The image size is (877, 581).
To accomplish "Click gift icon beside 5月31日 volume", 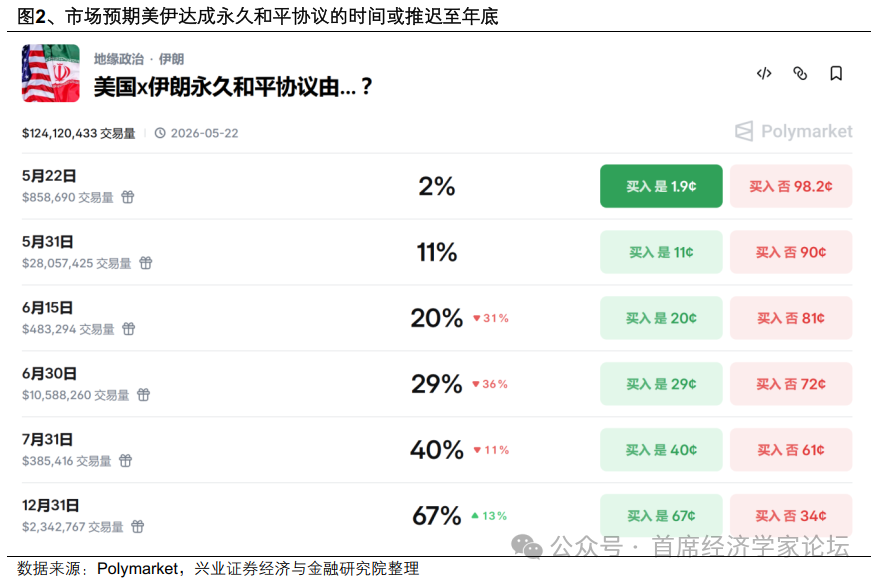I will click(145, 263).
